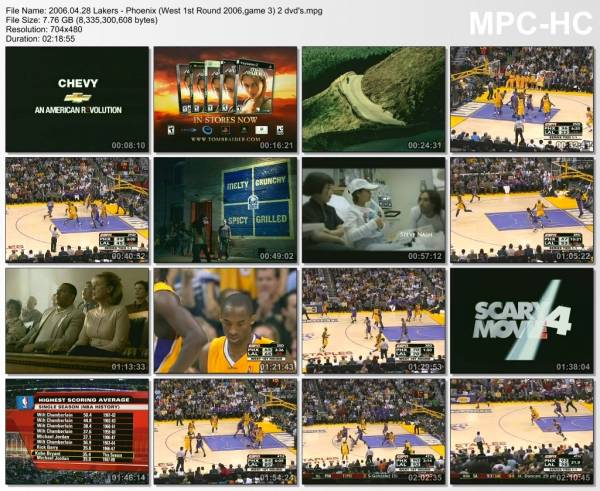This screenshot has width=600, height=491.
Task: Select the game thumbnail at 02:02:35
Action: pyautogui.click(x=373, y=431)
